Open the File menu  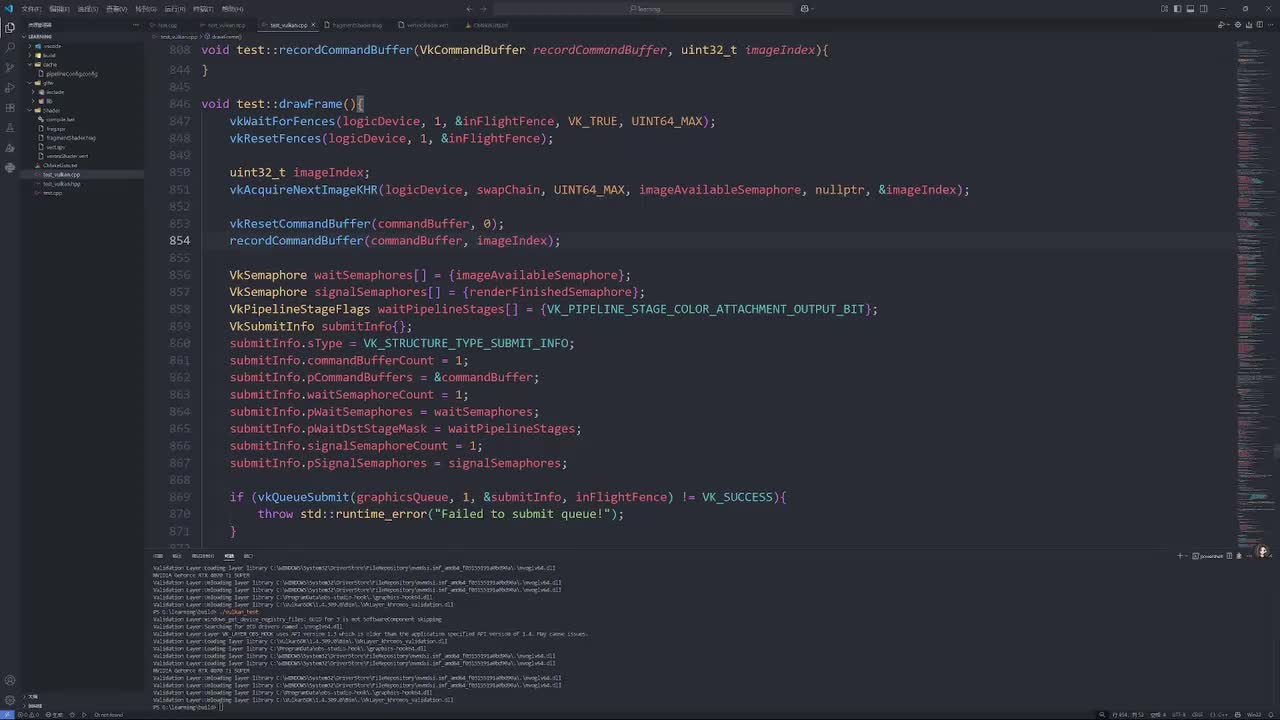tap(31, 9)
